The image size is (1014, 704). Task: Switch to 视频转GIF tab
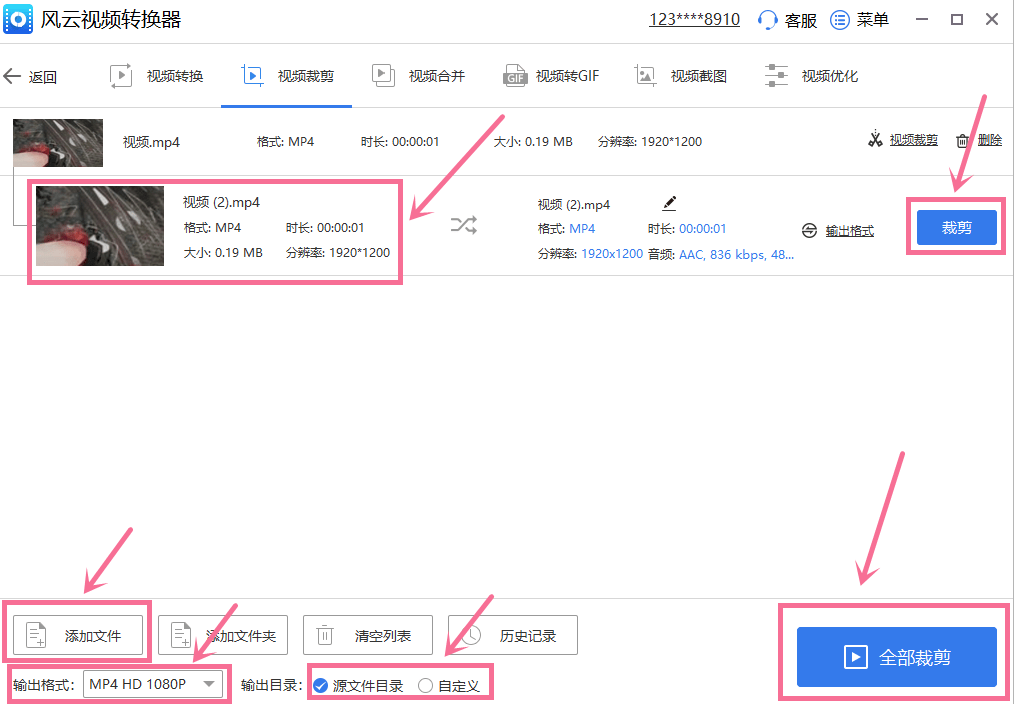(551, 76)
